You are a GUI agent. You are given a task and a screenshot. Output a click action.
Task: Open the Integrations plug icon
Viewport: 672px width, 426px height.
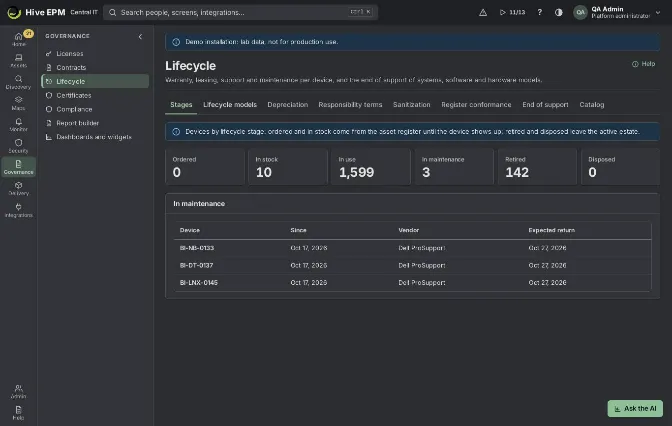[x=18, y=210]
